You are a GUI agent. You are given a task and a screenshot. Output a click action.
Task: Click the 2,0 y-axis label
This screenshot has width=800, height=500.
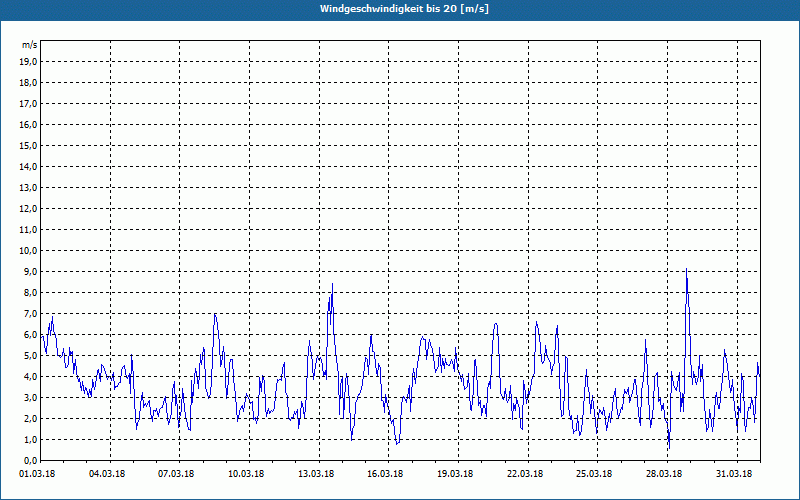[30, 418]
